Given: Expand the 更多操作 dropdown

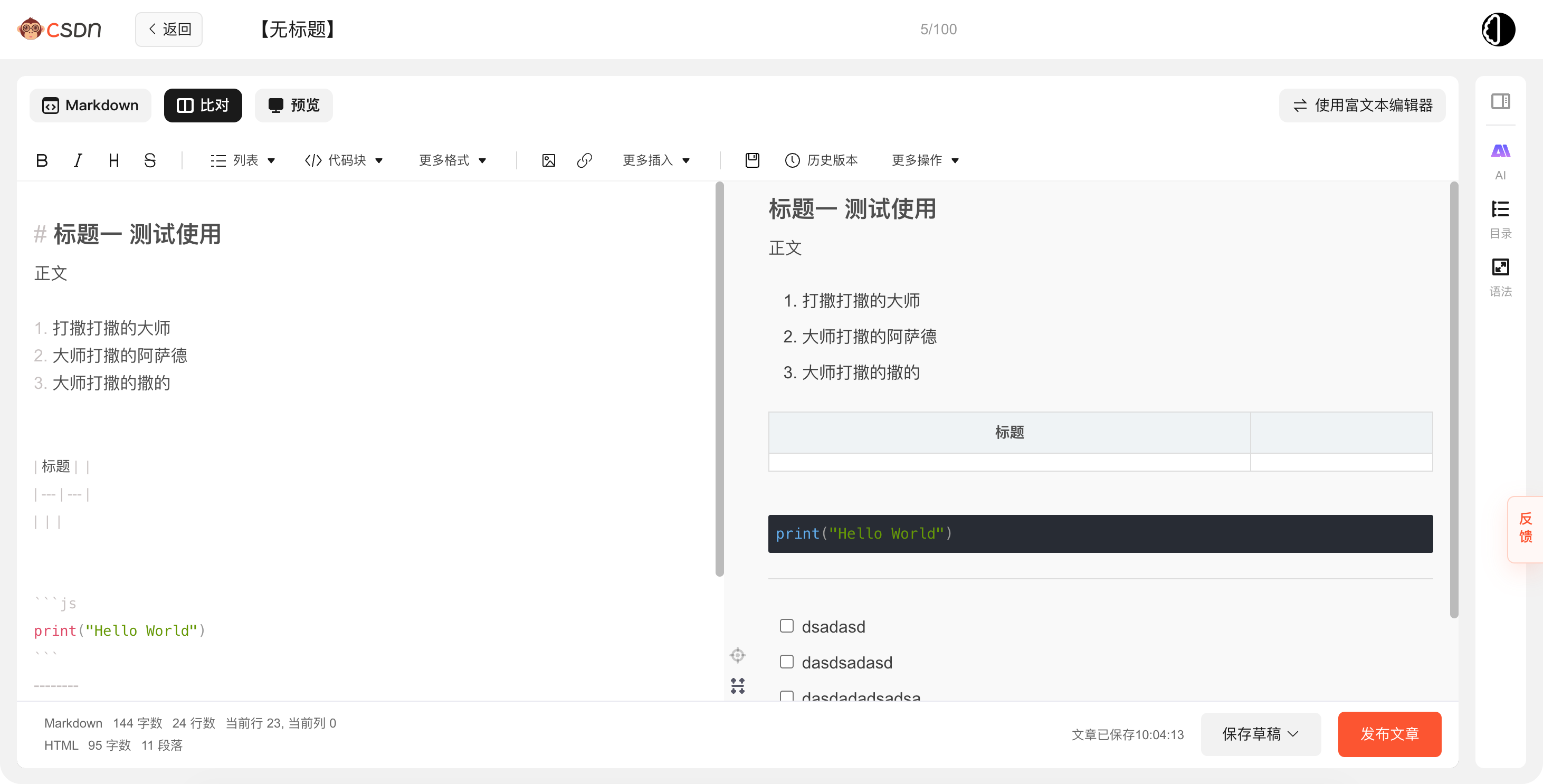Looking at the screenshot, I should [x=926, y=160].
